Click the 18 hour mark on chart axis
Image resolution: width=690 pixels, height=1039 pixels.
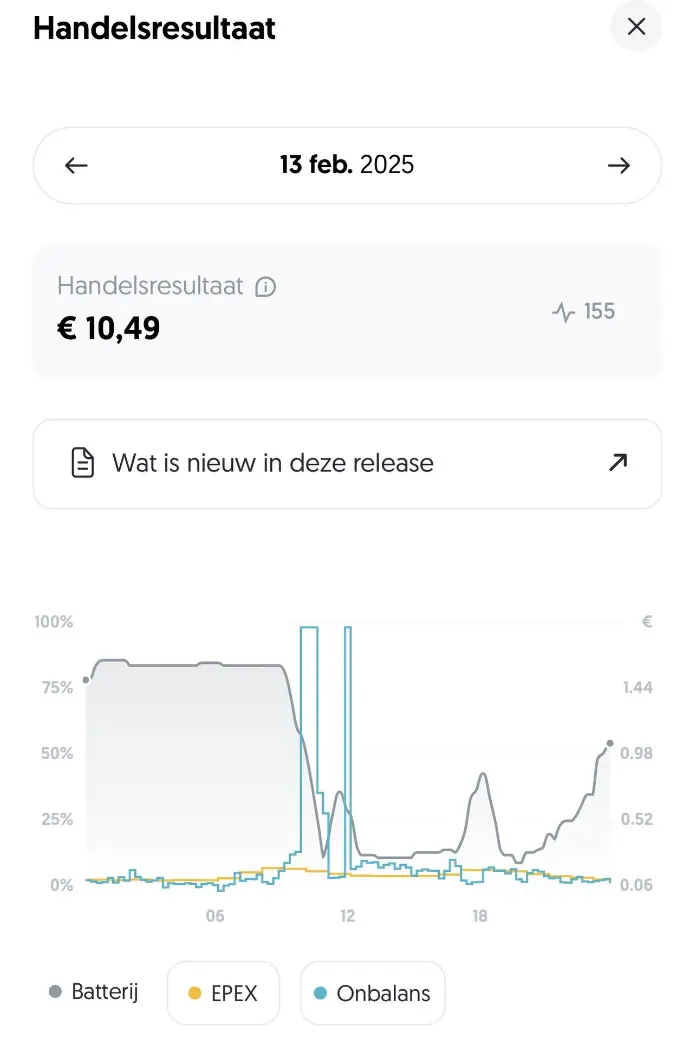[x=480, y=916]
